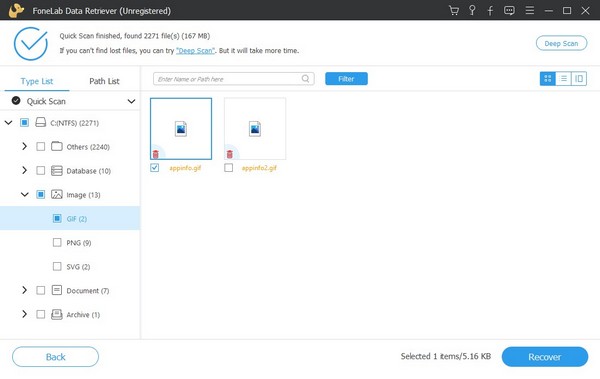
Task: Toggle the C:(NTFS) drive checkbox
Action: point(24,123)
